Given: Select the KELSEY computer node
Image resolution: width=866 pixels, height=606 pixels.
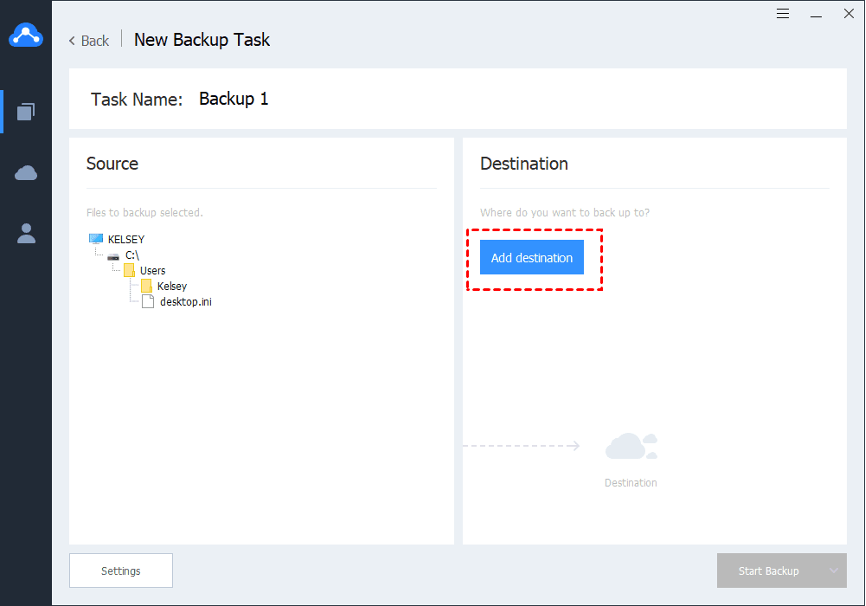Looking at the screenshot, I should 125,240.
